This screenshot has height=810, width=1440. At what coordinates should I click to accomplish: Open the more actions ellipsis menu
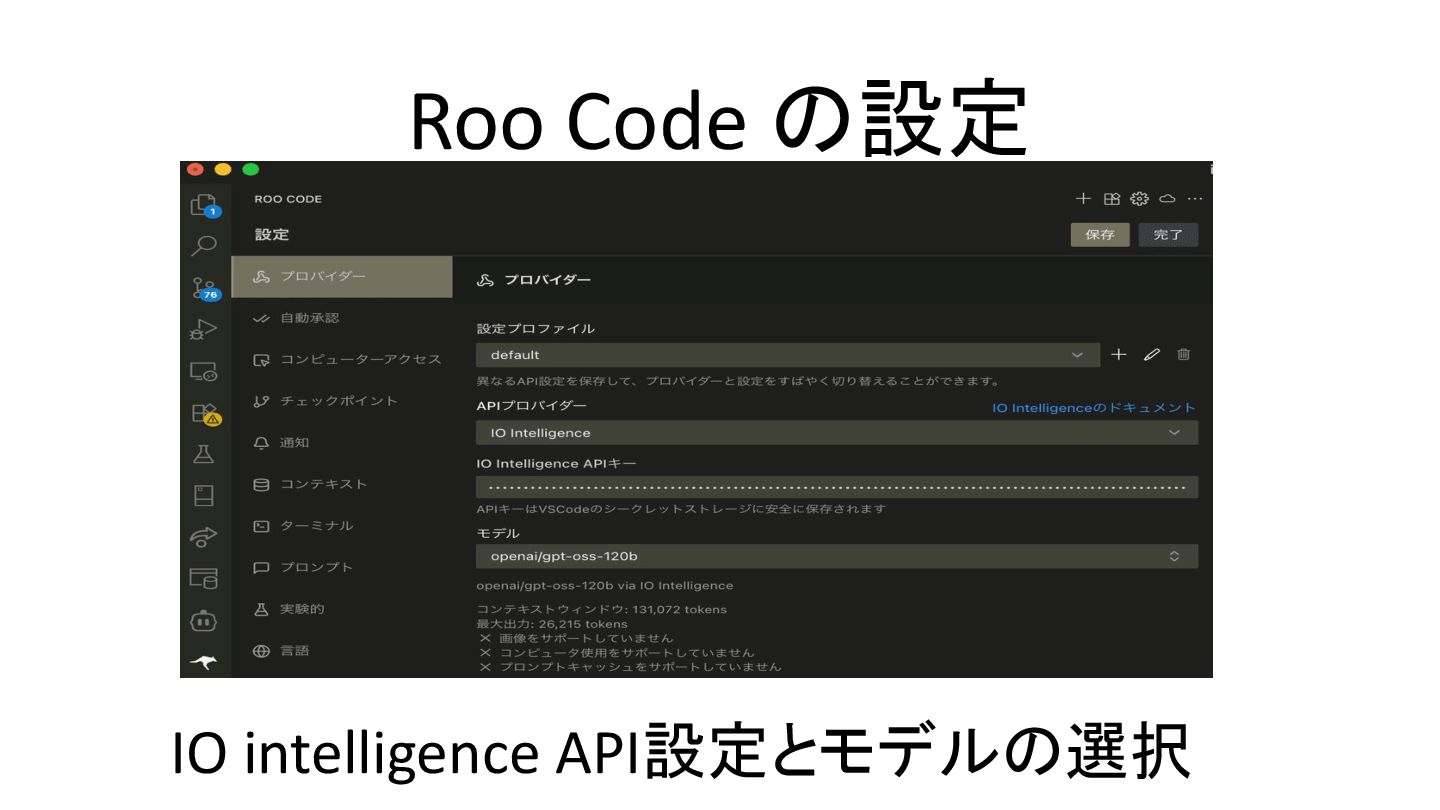(x=1194, y=199)
